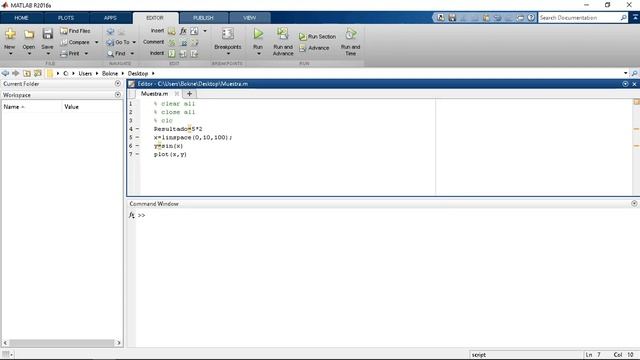Viewport: 640px width, 360px height.
Task: Click the Open folder icon
Action: 29,34
